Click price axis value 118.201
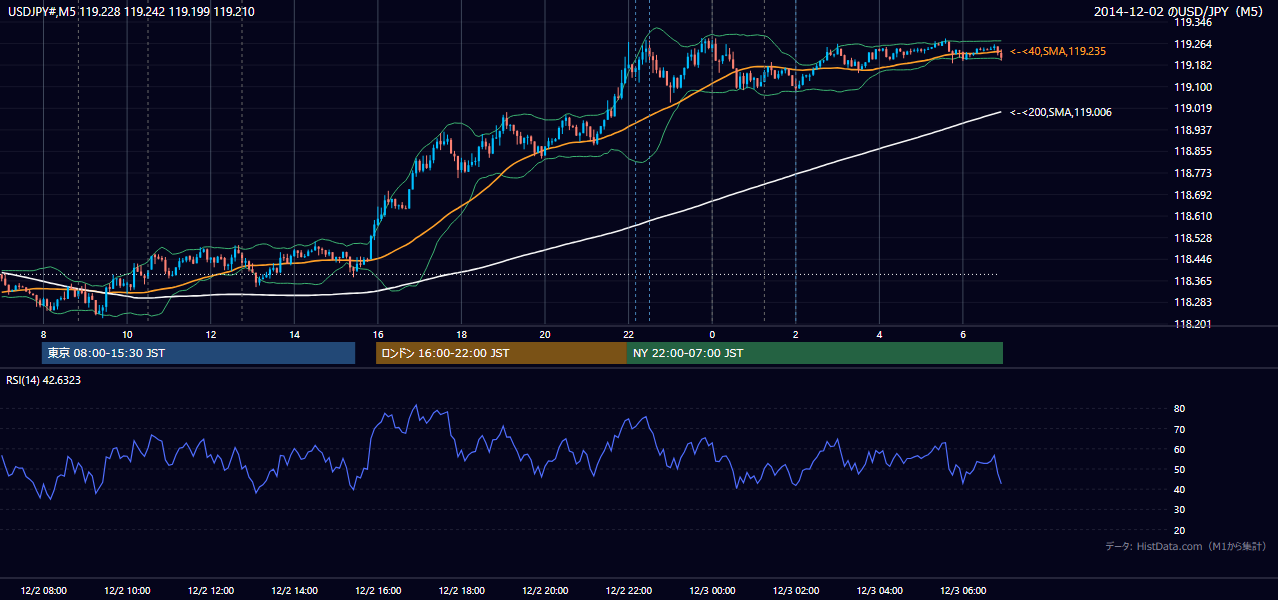This screenshot has height=600, width=1278. [x=1192, y=324]
